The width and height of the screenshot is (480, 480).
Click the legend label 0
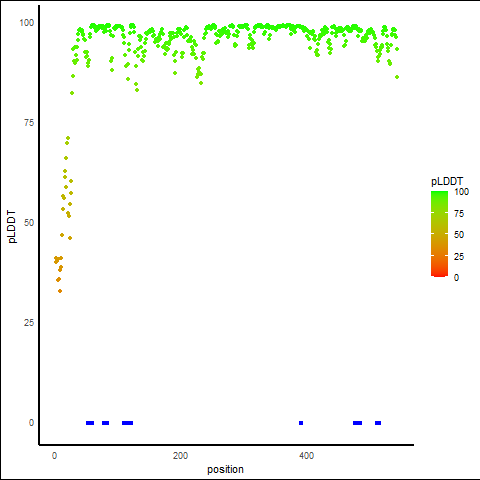[457, 278]
